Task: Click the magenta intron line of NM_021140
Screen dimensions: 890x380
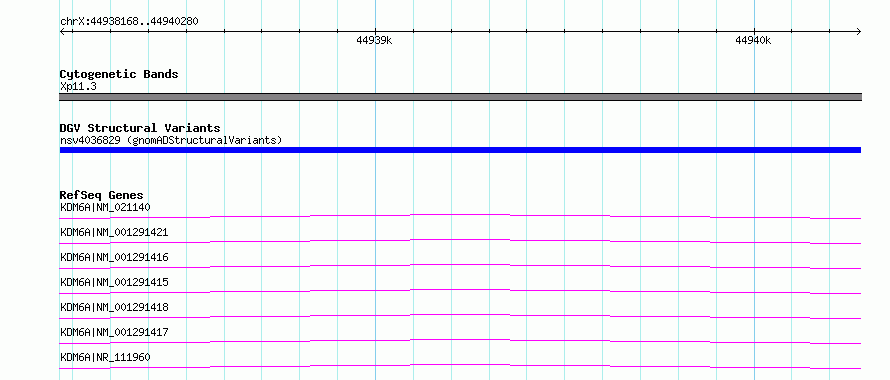Action: [x=460, y=215]
